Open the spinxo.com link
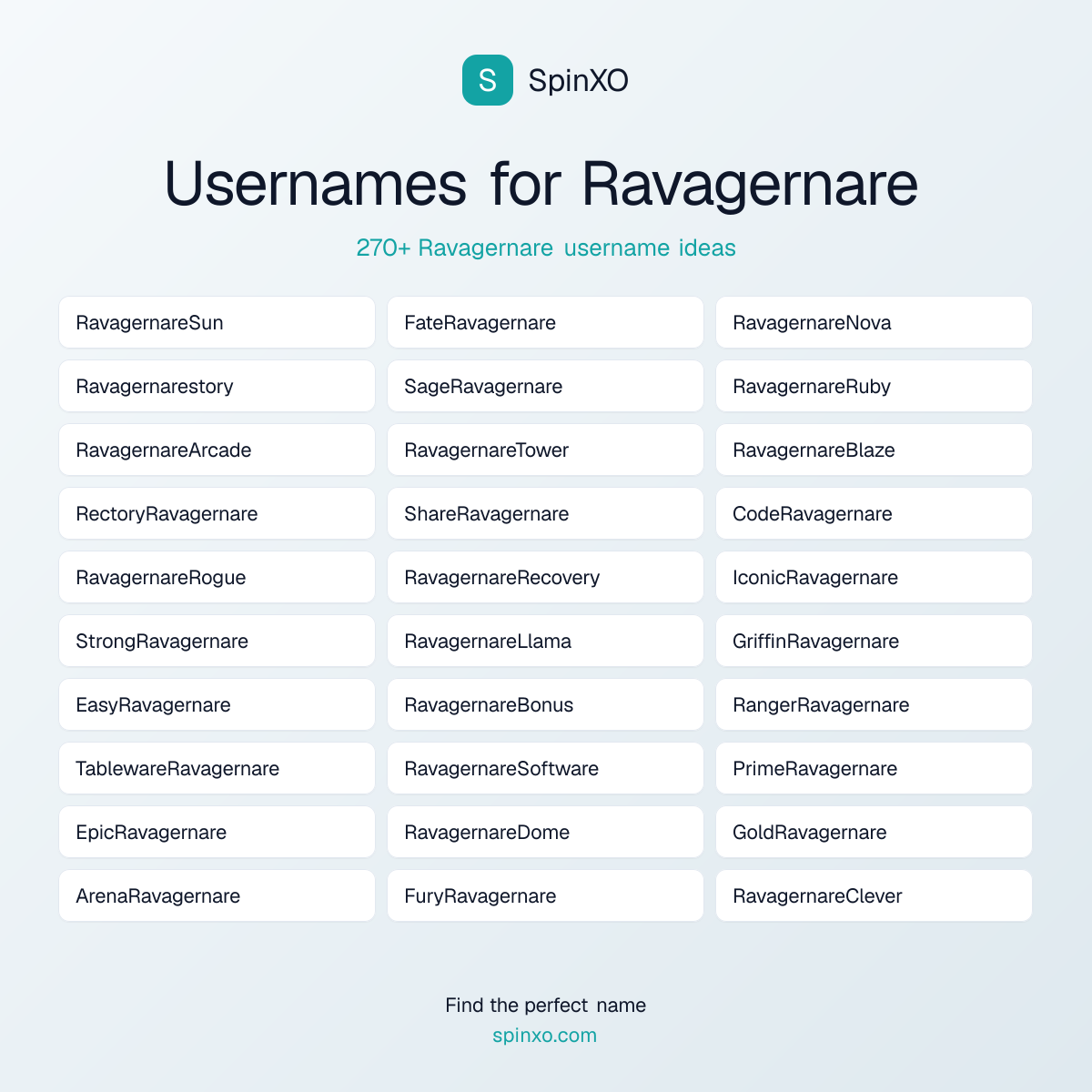 coord(545,1036)
